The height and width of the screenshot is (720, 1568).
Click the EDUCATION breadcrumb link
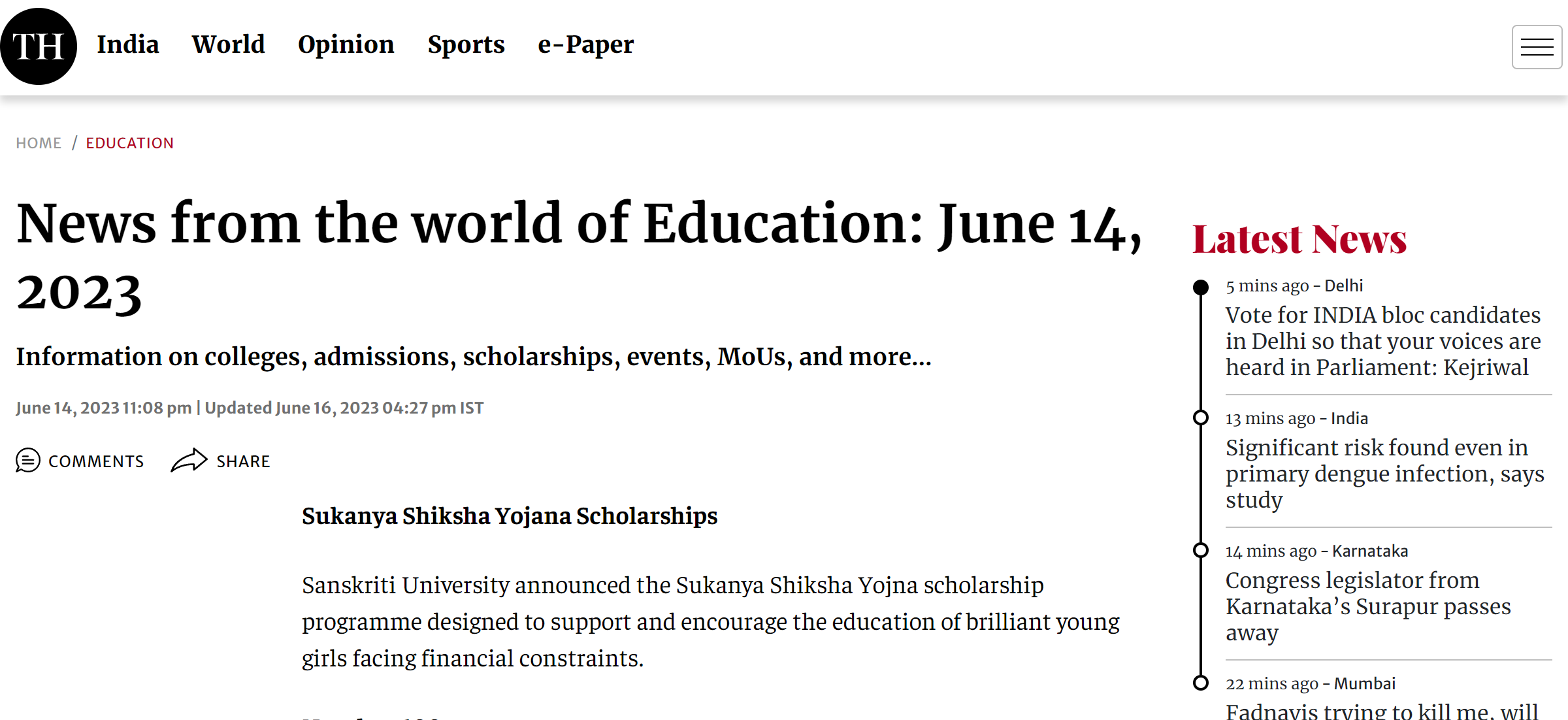point(130,143)
